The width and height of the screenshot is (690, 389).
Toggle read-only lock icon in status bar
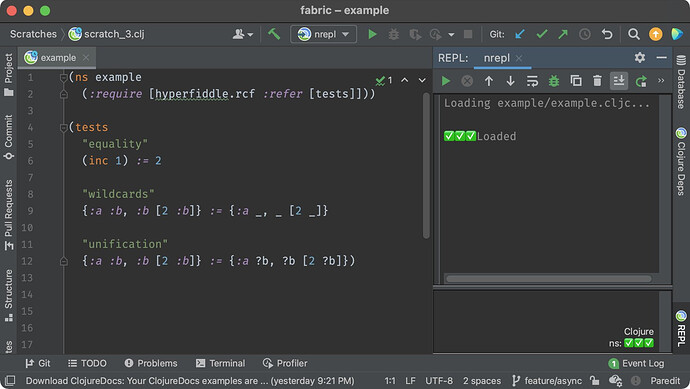(x=595, y=380)
